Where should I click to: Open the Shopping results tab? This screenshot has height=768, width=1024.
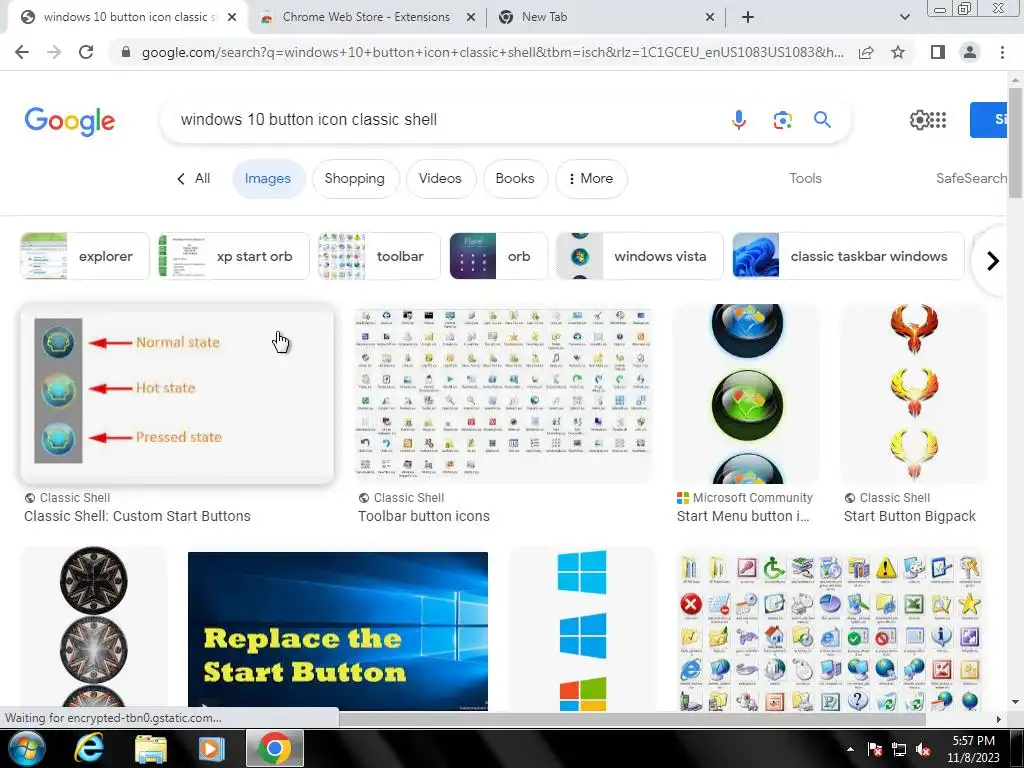(x=355, y=179)
